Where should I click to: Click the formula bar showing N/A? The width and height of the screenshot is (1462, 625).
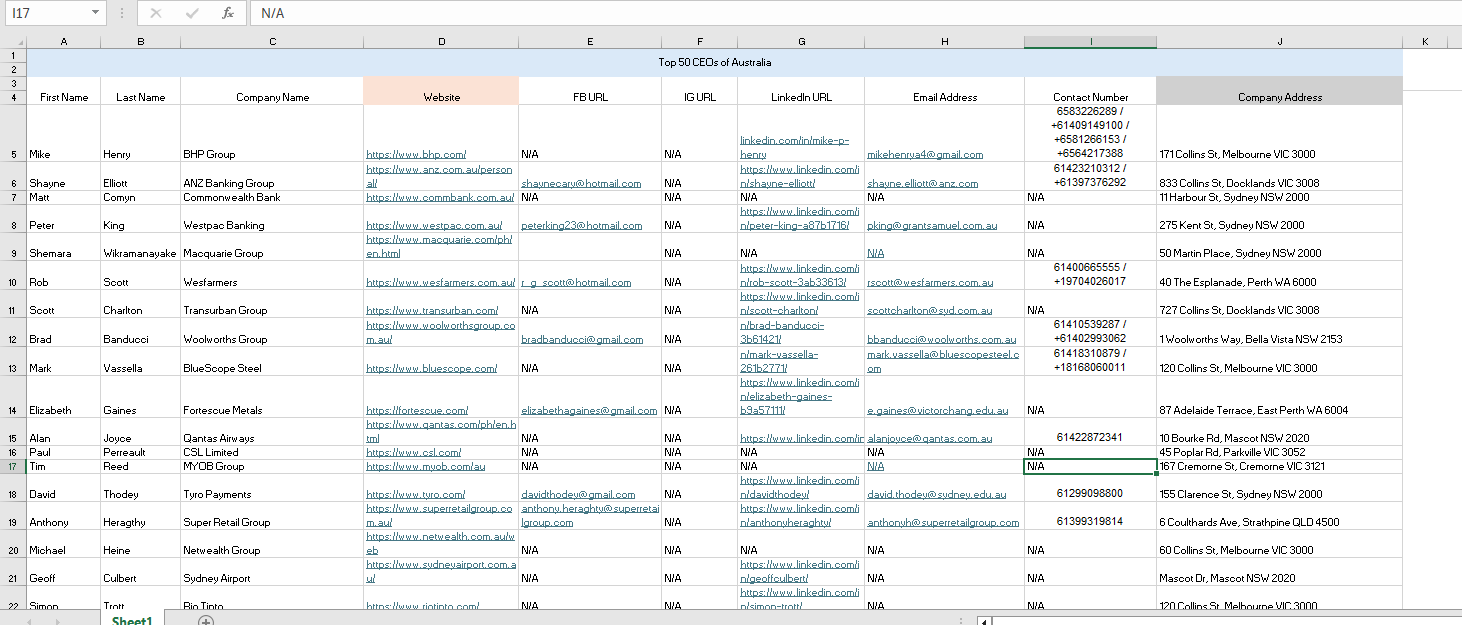[x=855, y=13]
